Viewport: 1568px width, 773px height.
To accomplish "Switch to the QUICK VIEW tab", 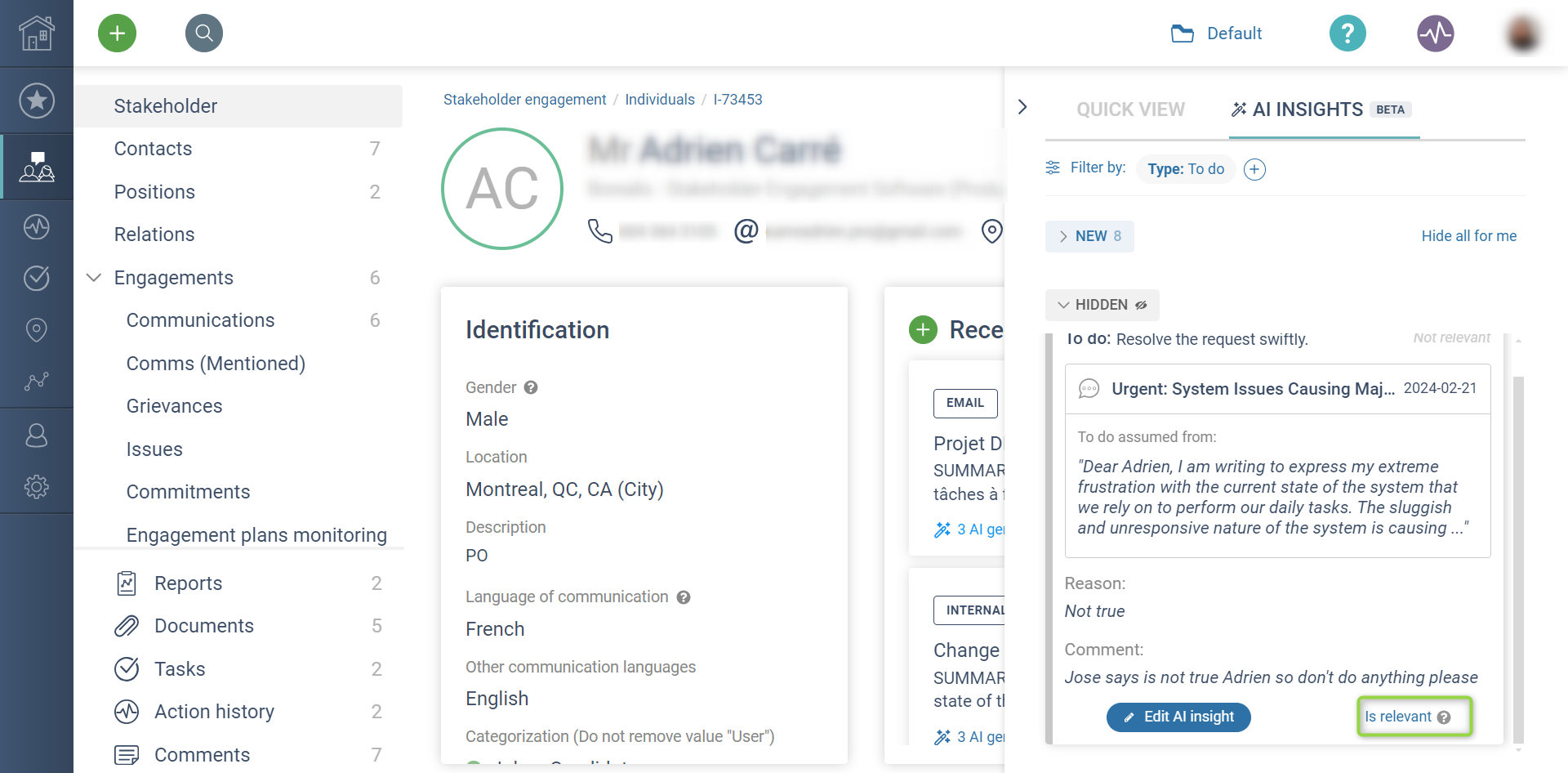I will (x=1130, y=109).
